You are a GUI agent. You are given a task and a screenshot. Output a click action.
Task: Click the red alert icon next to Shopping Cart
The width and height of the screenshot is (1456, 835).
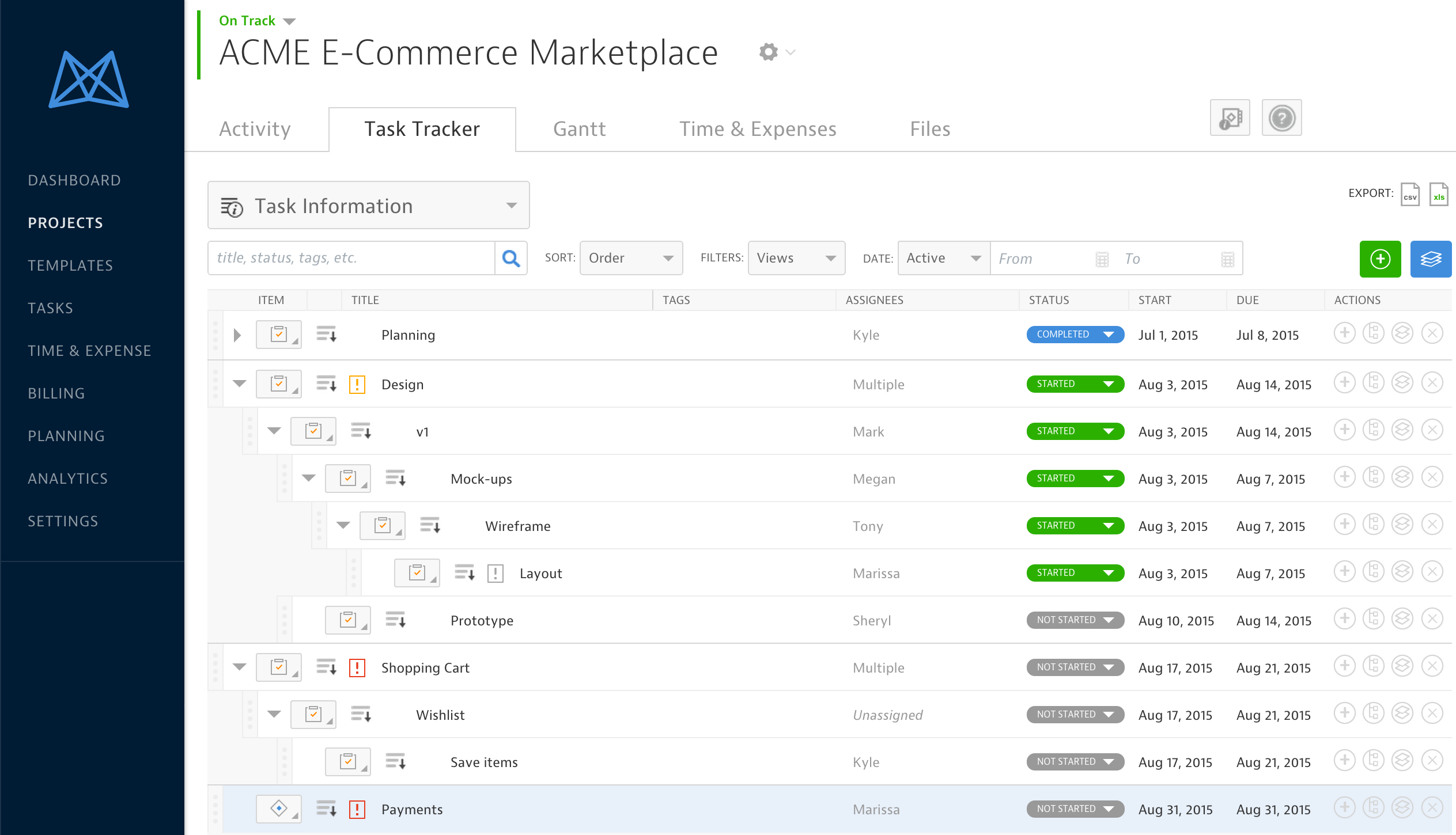tap(357, 667)
